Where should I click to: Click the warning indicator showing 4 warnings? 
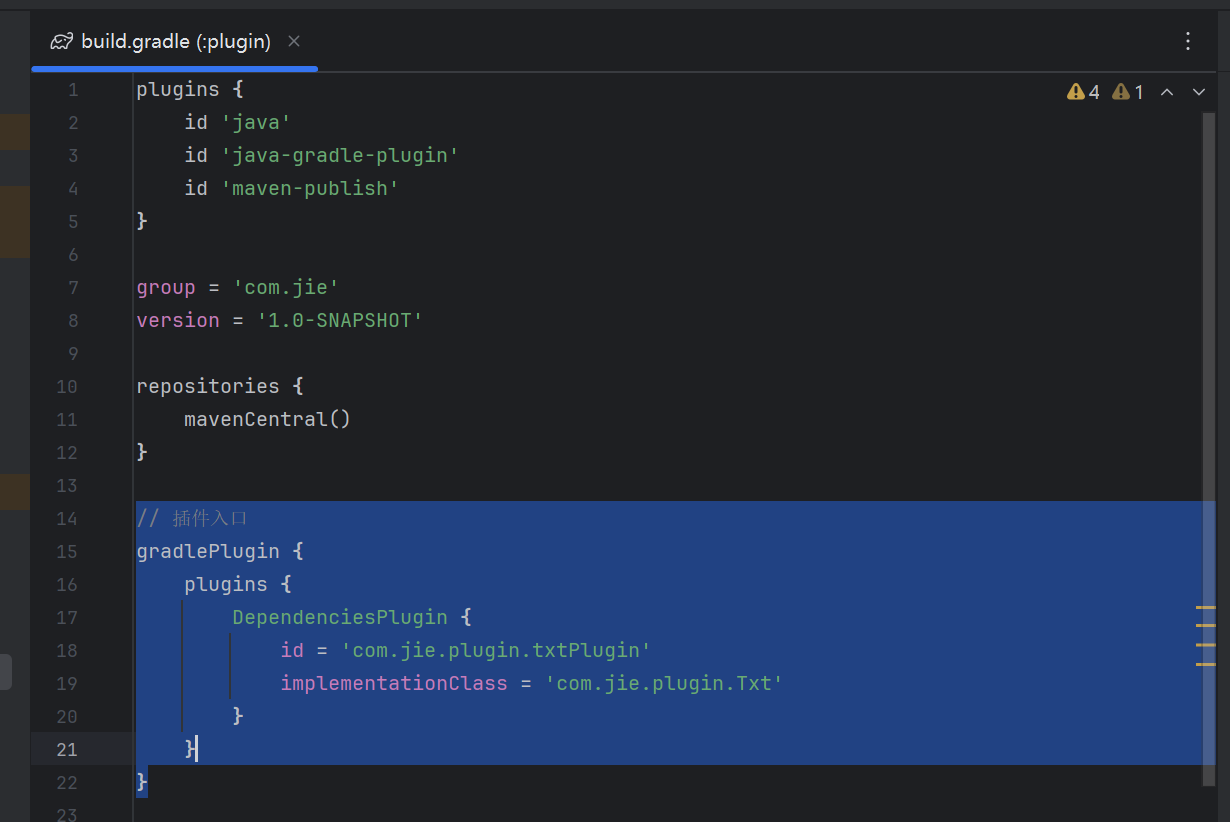click(1083, 92)
